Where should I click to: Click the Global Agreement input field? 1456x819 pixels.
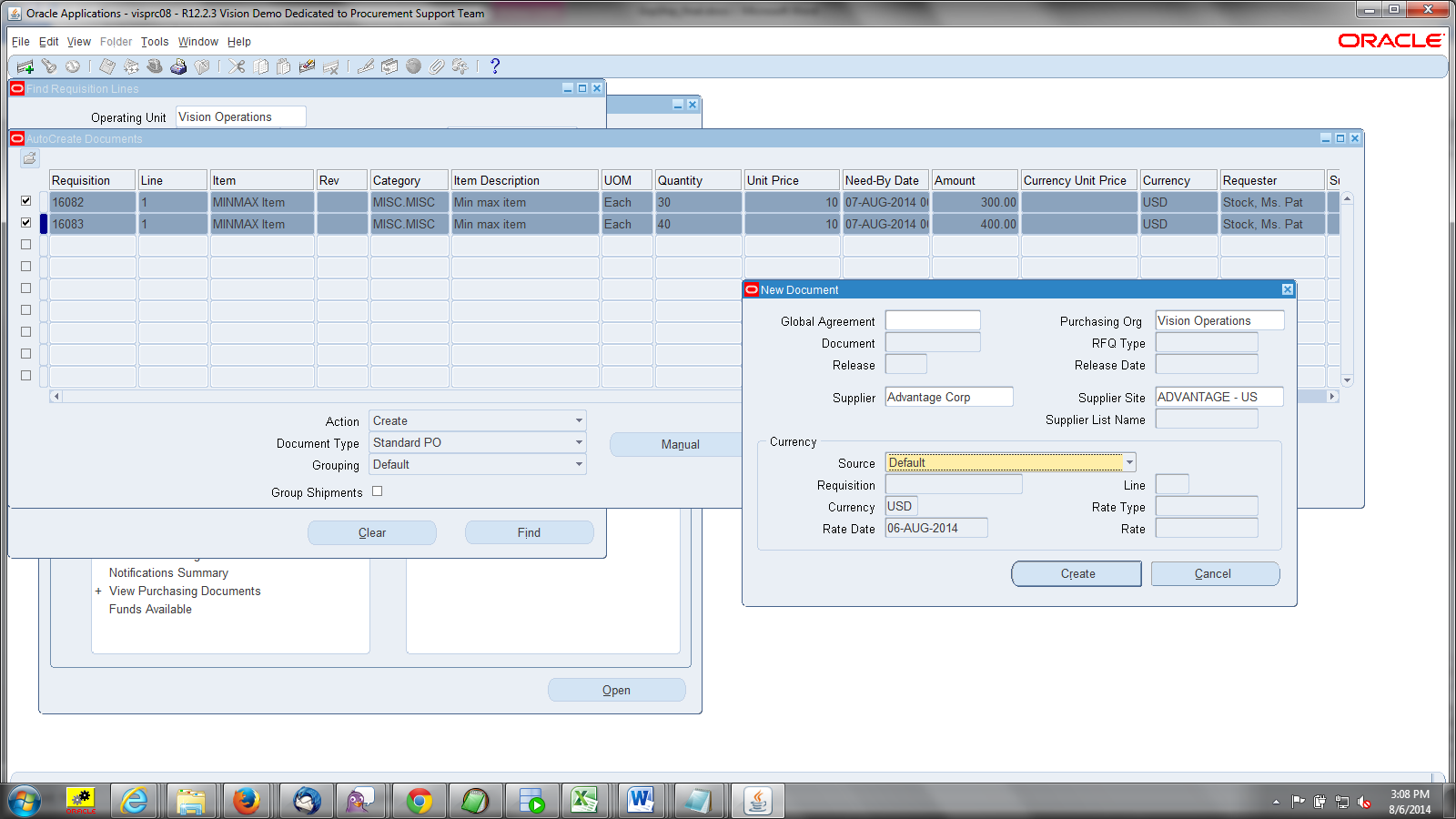(x=933, y=320)
